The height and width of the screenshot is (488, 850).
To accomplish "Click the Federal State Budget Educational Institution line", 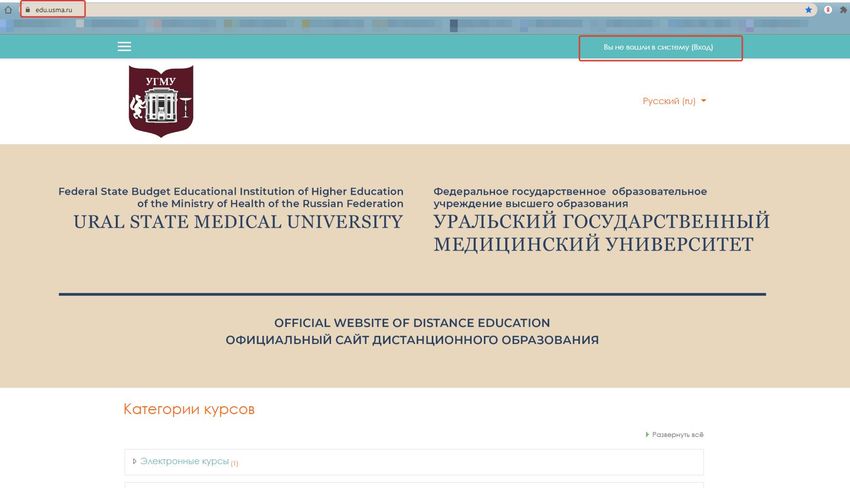I will 231,191.
